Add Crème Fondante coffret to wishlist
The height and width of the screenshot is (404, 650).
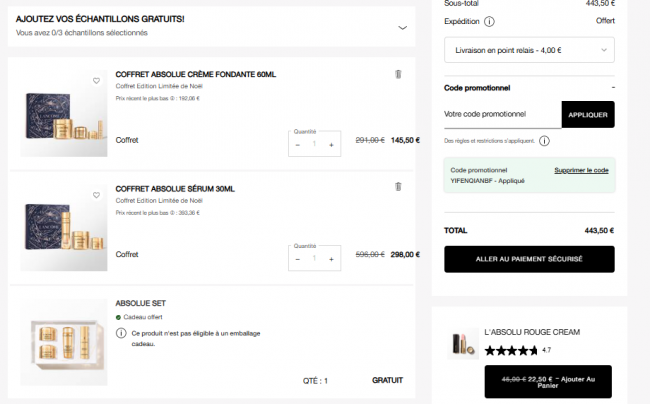pos(97,81)
